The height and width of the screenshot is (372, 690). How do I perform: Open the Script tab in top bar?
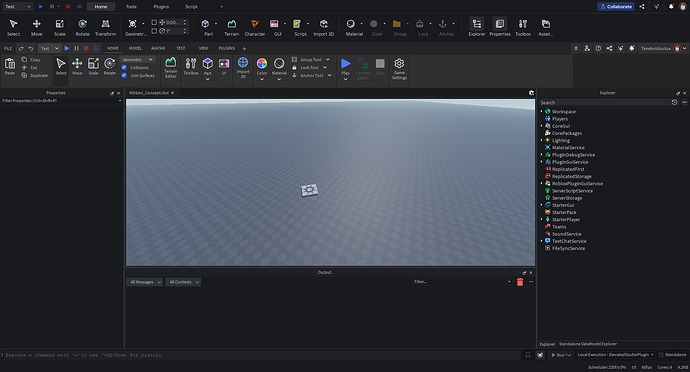[x=191, y=7]
